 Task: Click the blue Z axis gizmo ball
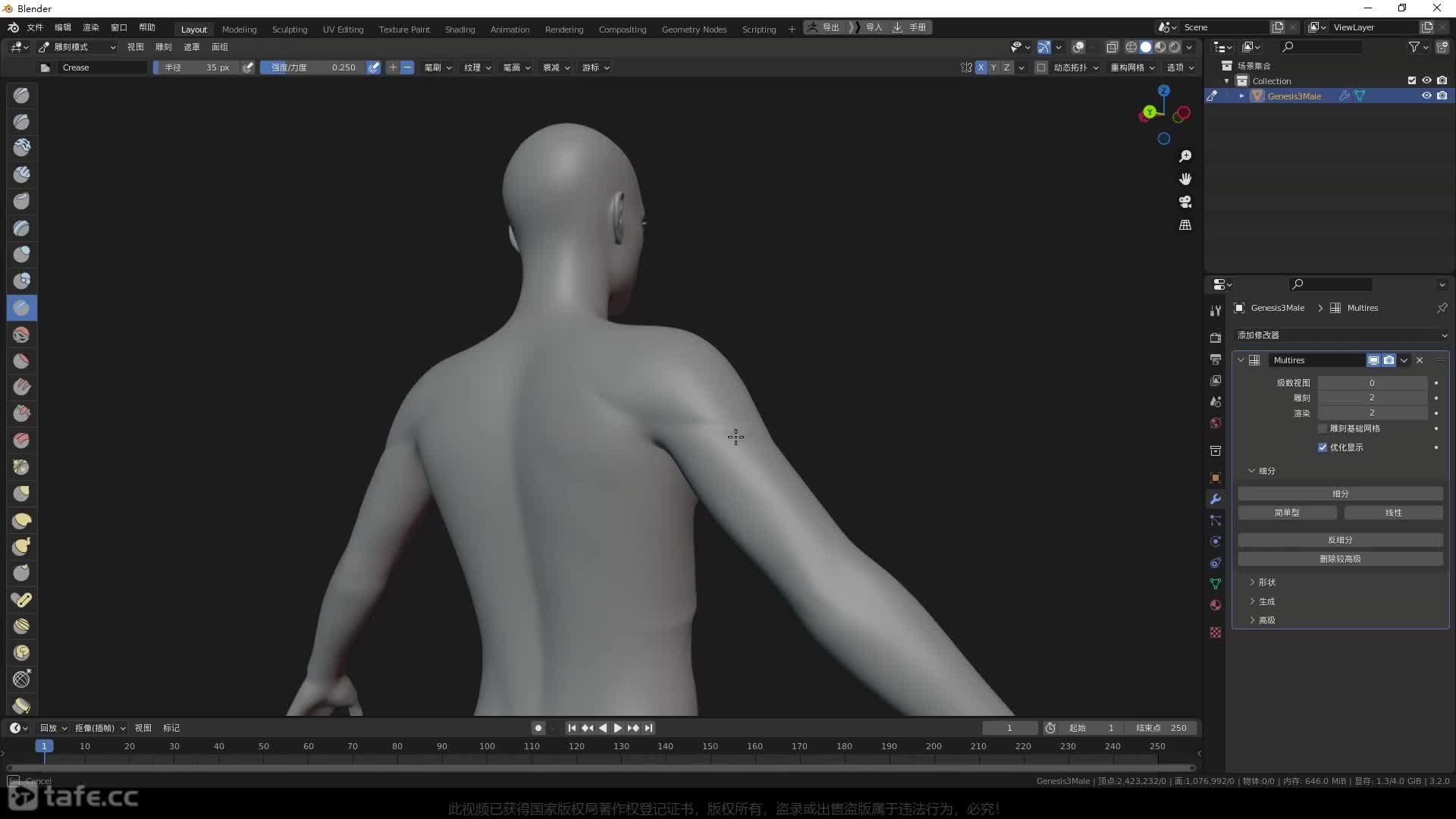(1164, 90)
